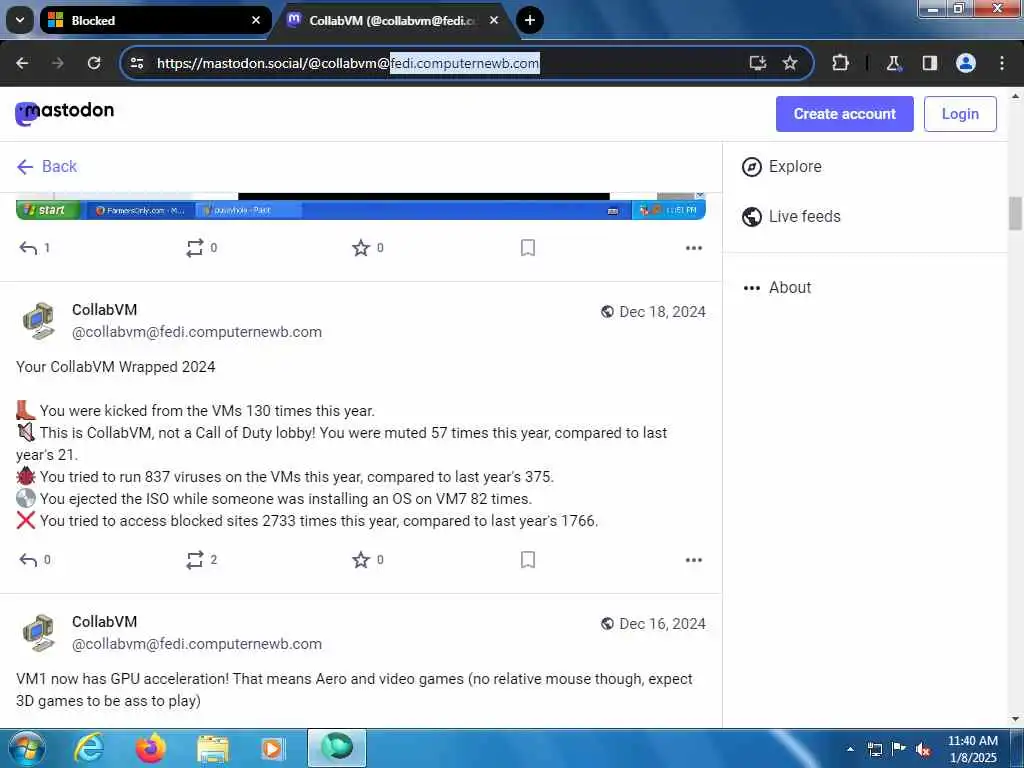This screenshot has height=768, width=1024.
Task: Open Windows Media Player from taskbar
Action: coord(272,748)
